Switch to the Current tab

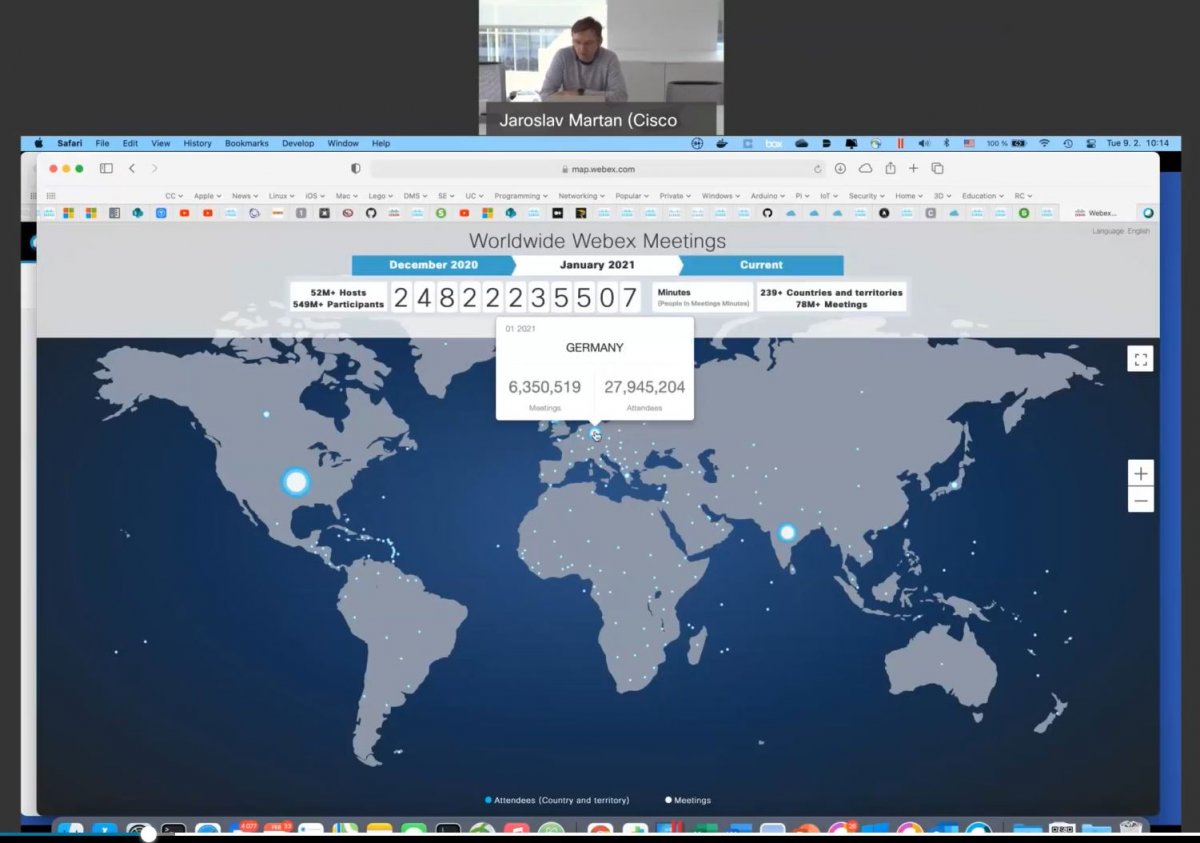761,265
